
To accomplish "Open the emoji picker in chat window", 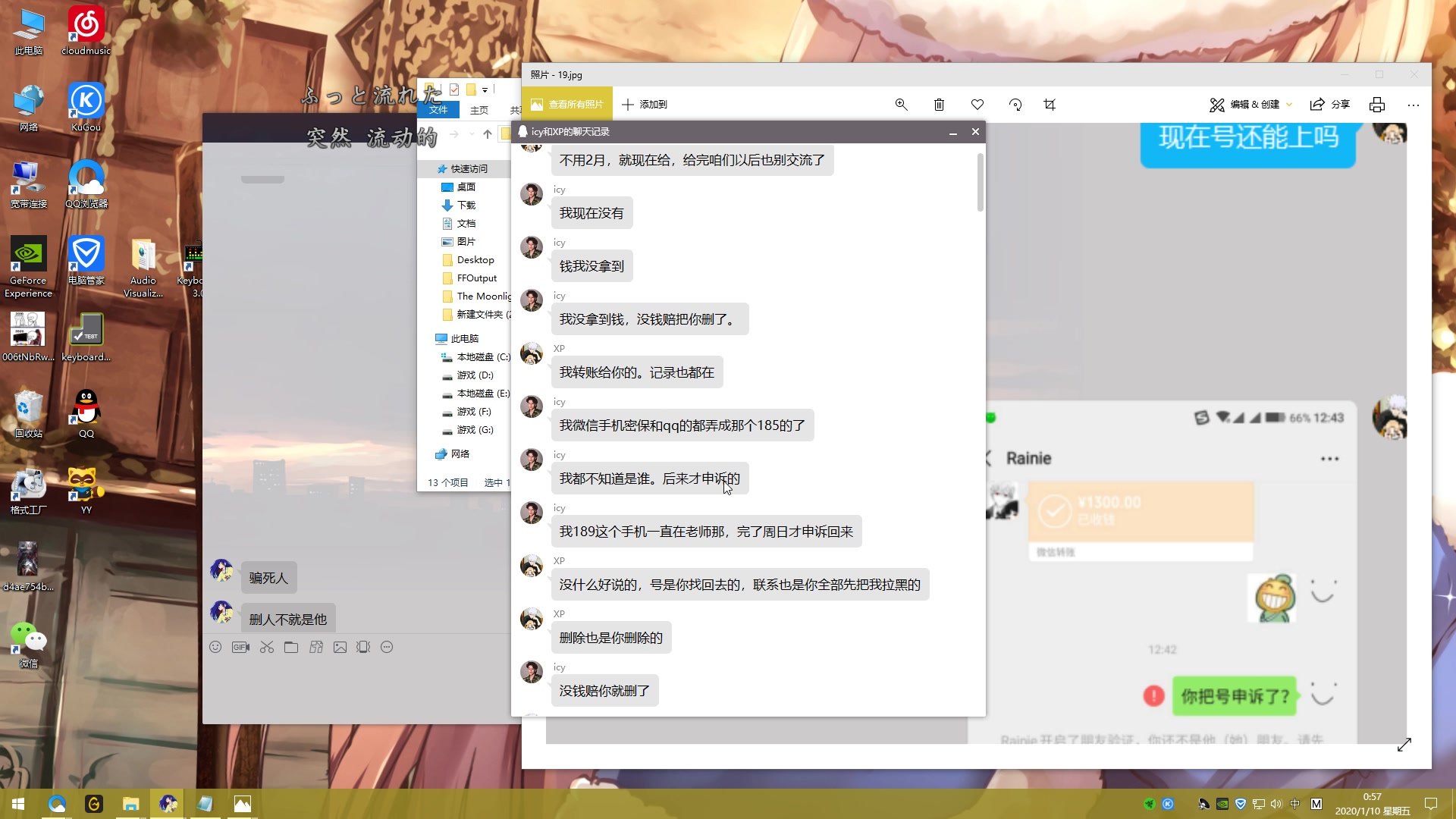I will [x=215, y=647].
